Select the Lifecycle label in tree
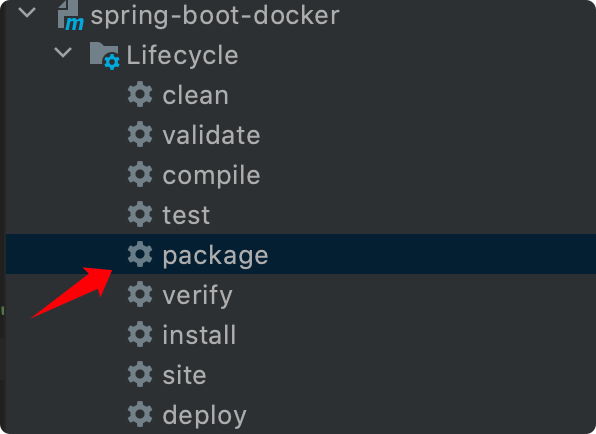 click(x=182, y=56)
